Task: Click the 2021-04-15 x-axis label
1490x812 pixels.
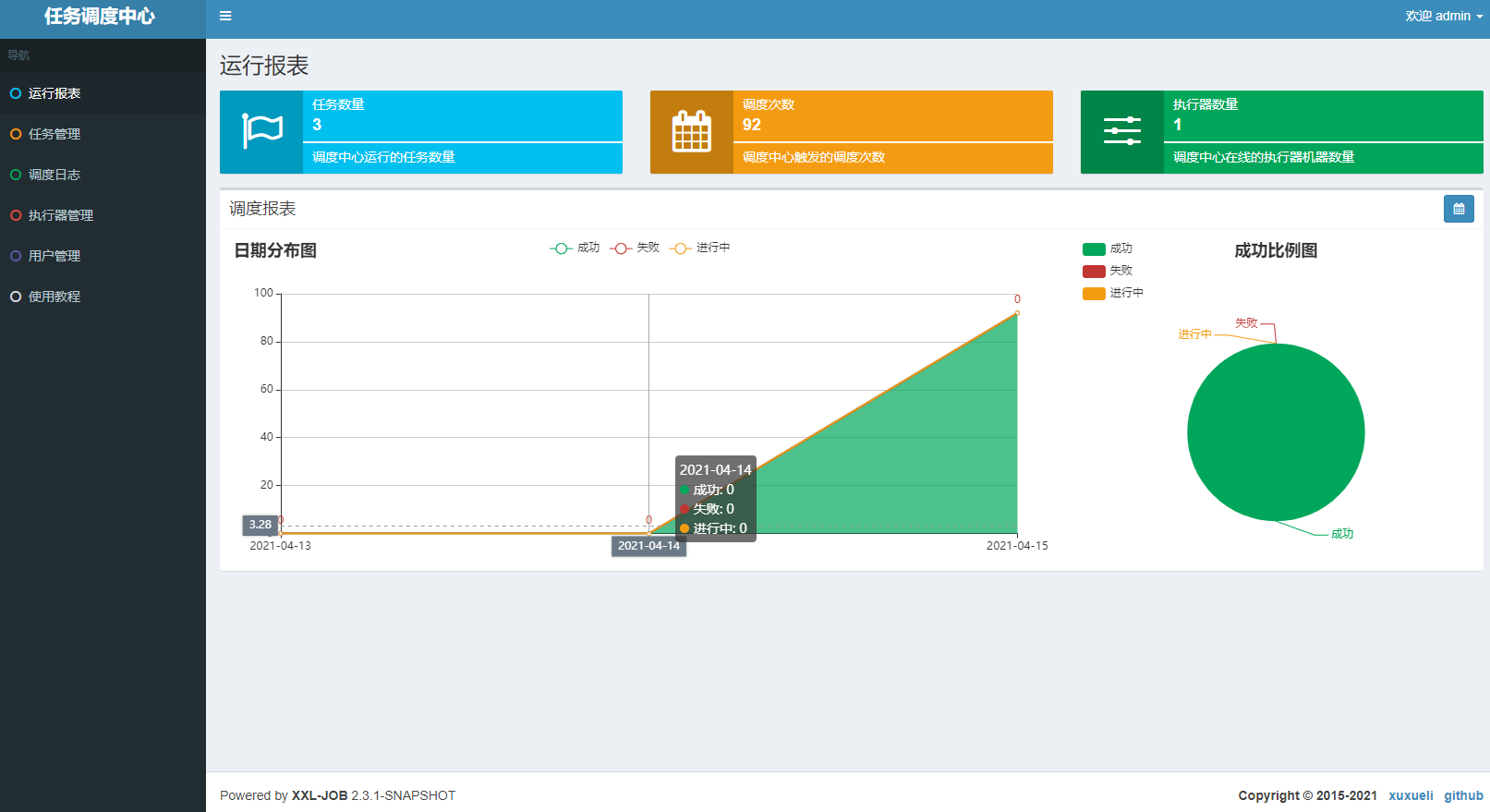Action: click(x=1017, y=546)
